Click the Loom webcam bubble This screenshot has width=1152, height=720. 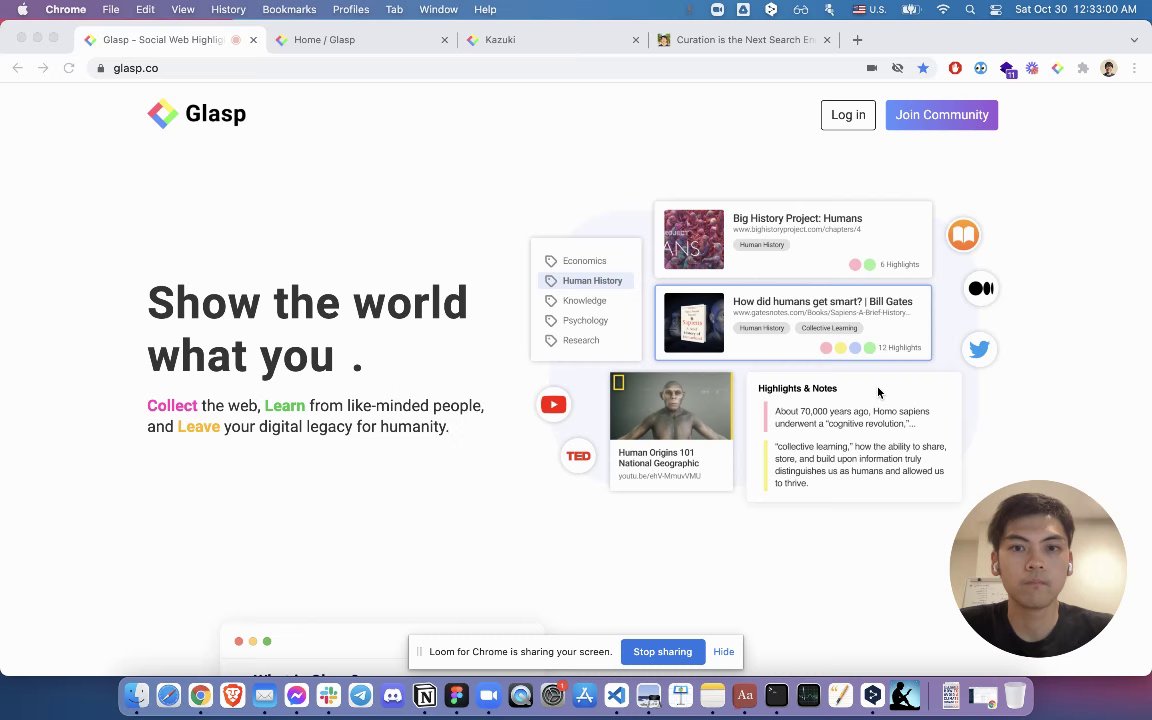pyautogui.click(x=1037, y=569)
